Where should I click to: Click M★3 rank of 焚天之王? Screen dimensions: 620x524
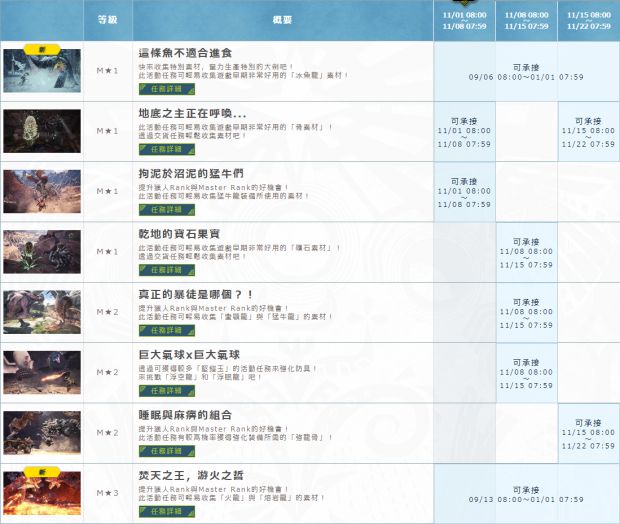click(108, 493)
